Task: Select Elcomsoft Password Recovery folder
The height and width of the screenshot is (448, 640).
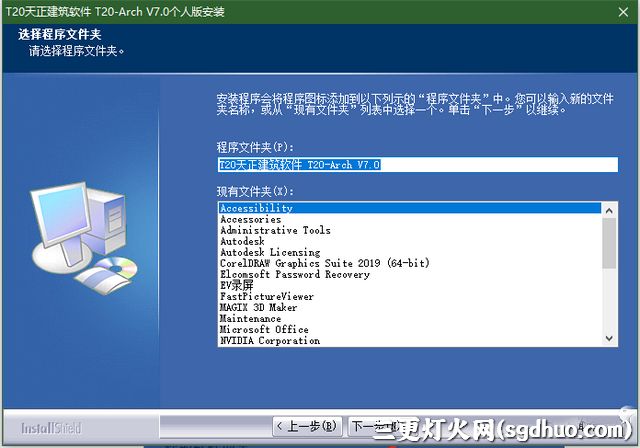Action: click(x=409, y=274)
